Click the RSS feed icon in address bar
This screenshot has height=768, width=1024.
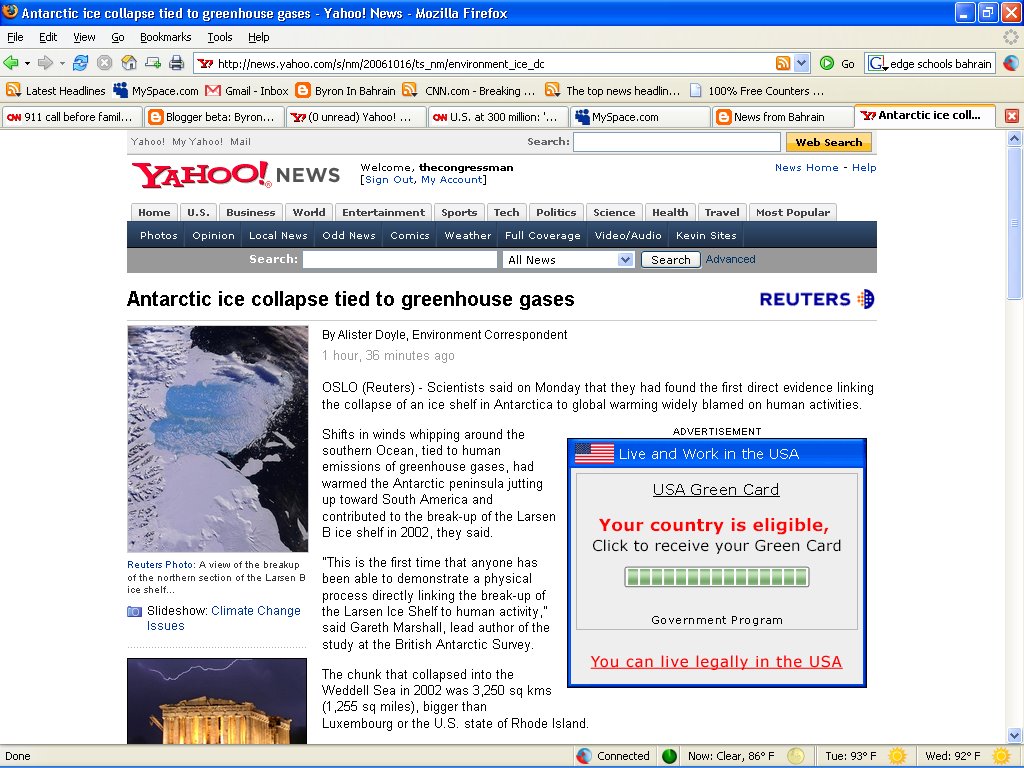(x=782, y=63)
